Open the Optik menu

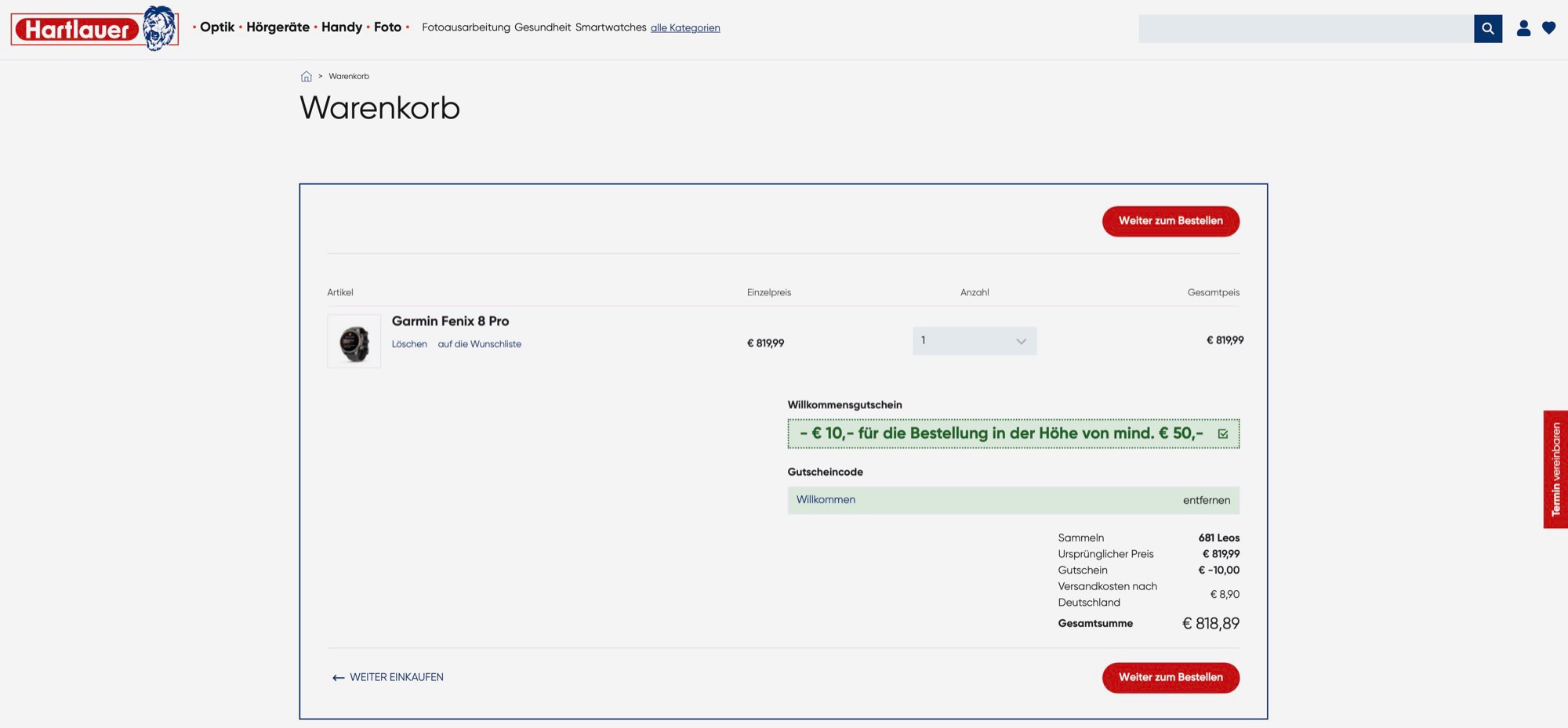pos(217,27)
